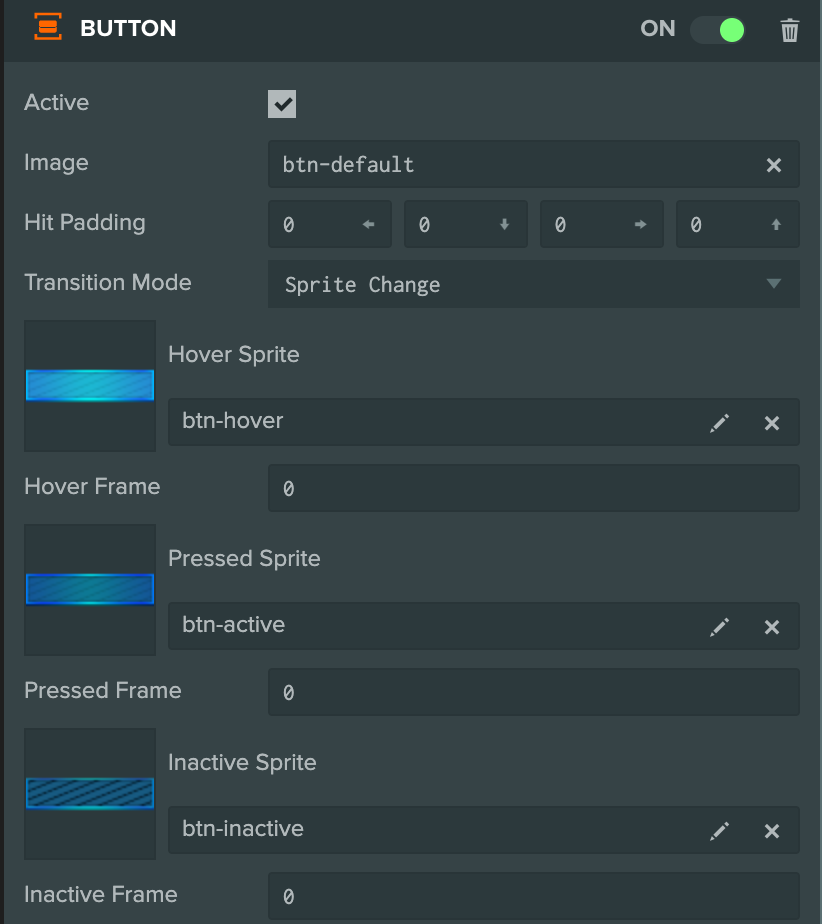The width and height of the screenshot is (822, 924).
Task: Click the left Hit Padding field
Action: point(330,224)
